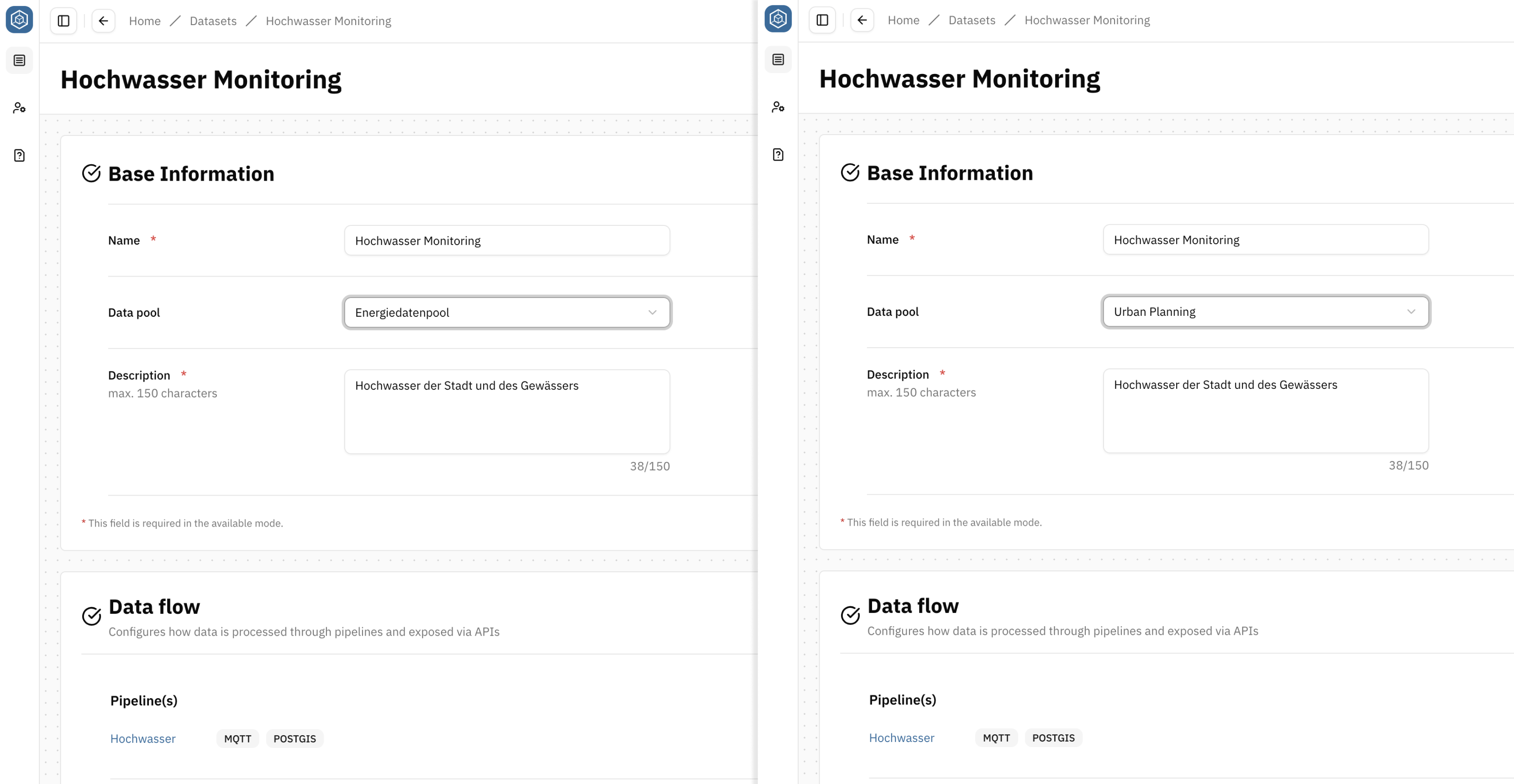1514x784 pixels.
Task: Go to Home breadcrumb in left window
Action: 145,21
